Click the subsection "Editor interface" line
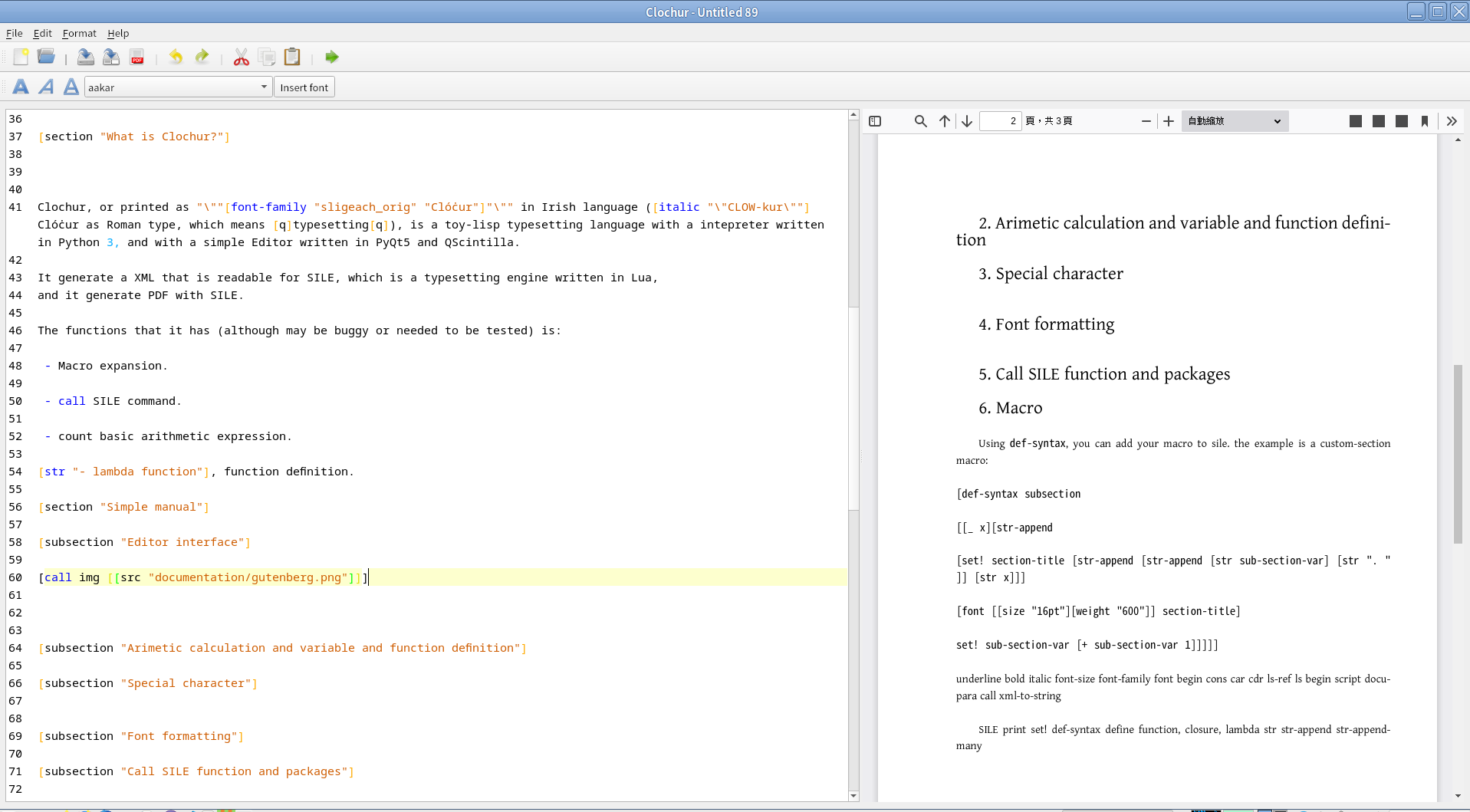 coord(144,542)
